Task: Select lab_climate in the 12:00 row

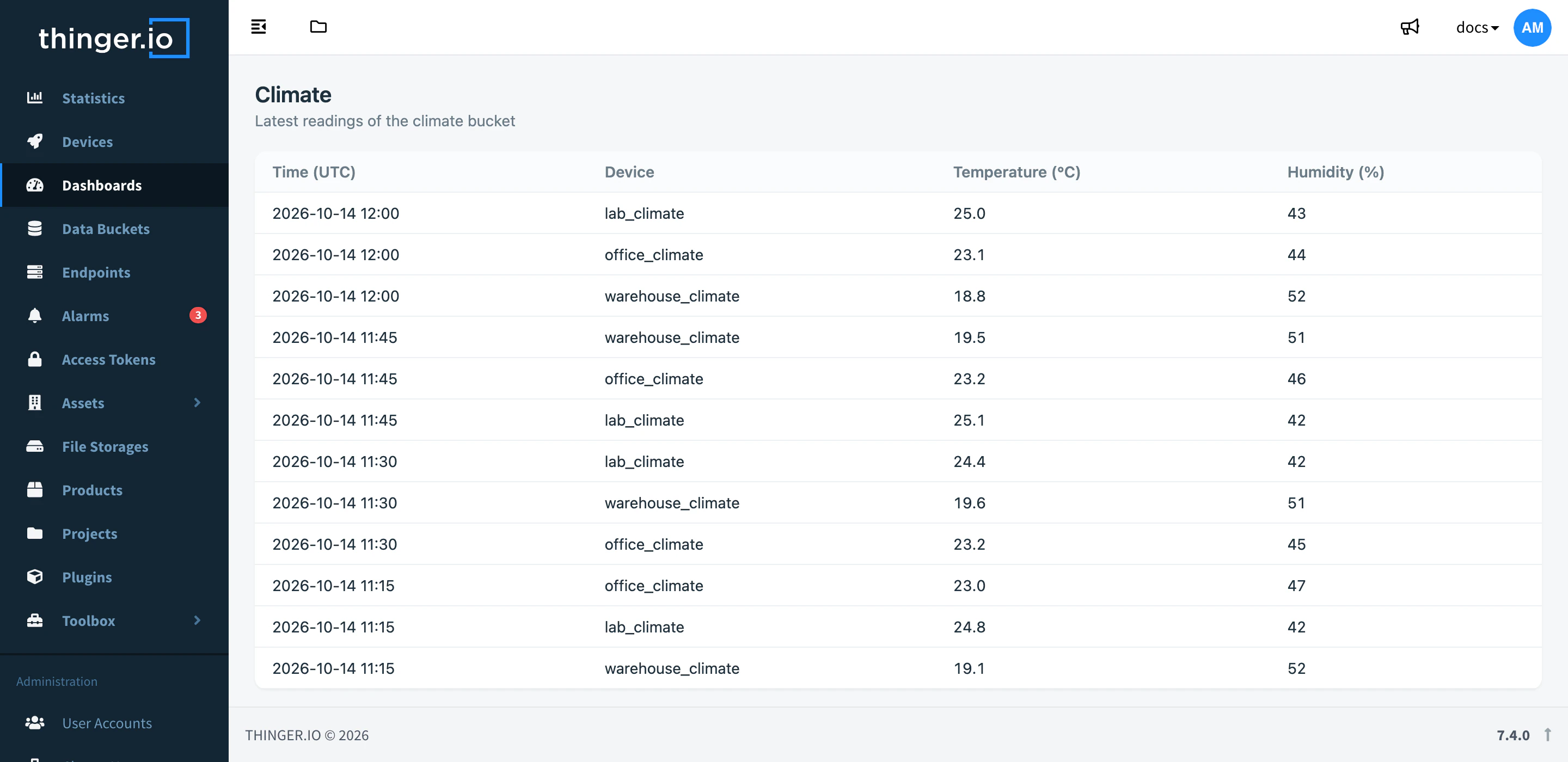Action: click(644, 213)
